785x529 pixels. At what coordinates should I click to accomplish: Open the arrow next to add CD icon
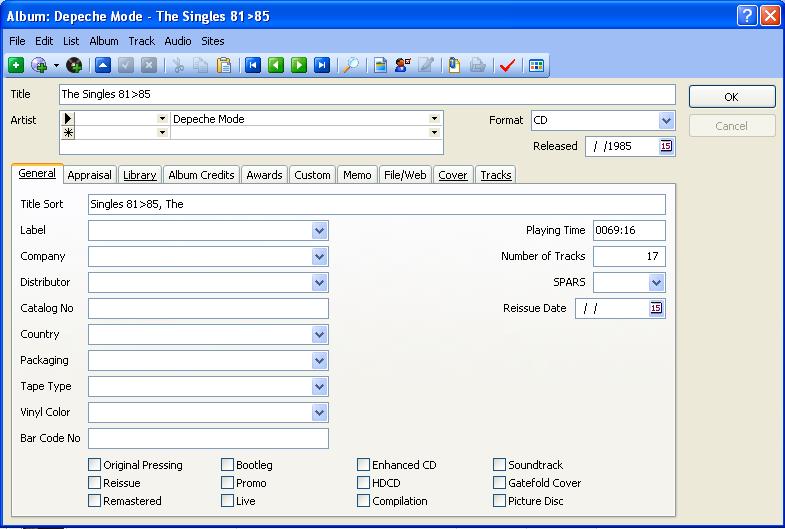(x=56, y=66)
